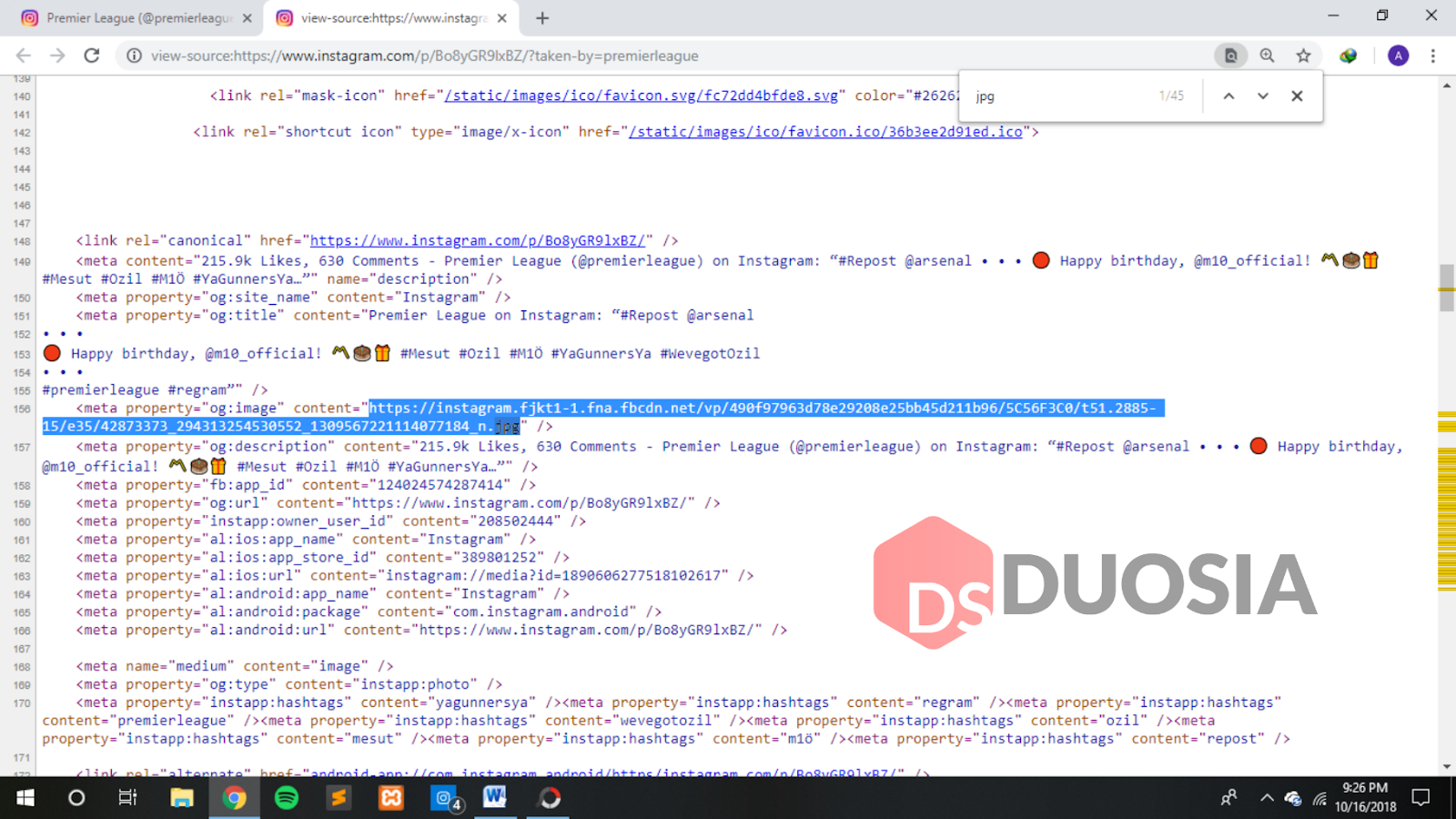Click the colorful extension icon
This screenshot has height=819, width=1456.
coord(1349,56)
